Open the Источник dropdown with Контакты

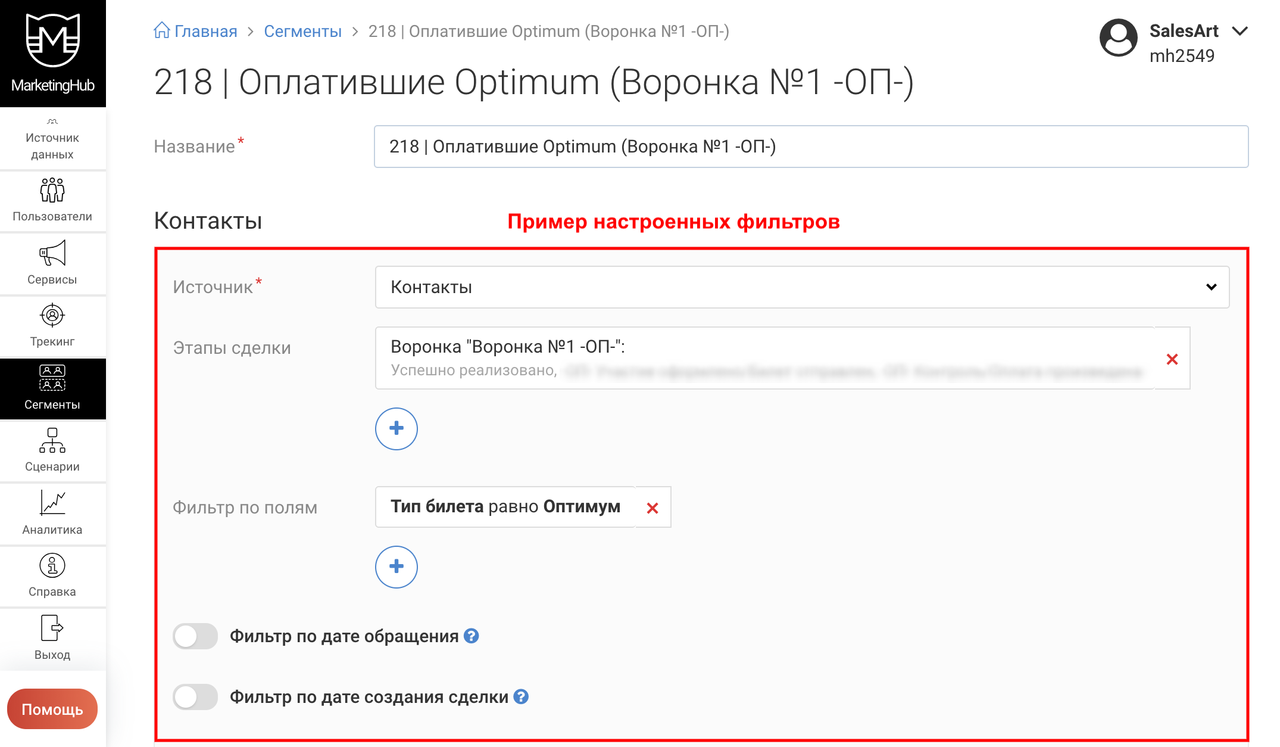(x=802, y=287)
